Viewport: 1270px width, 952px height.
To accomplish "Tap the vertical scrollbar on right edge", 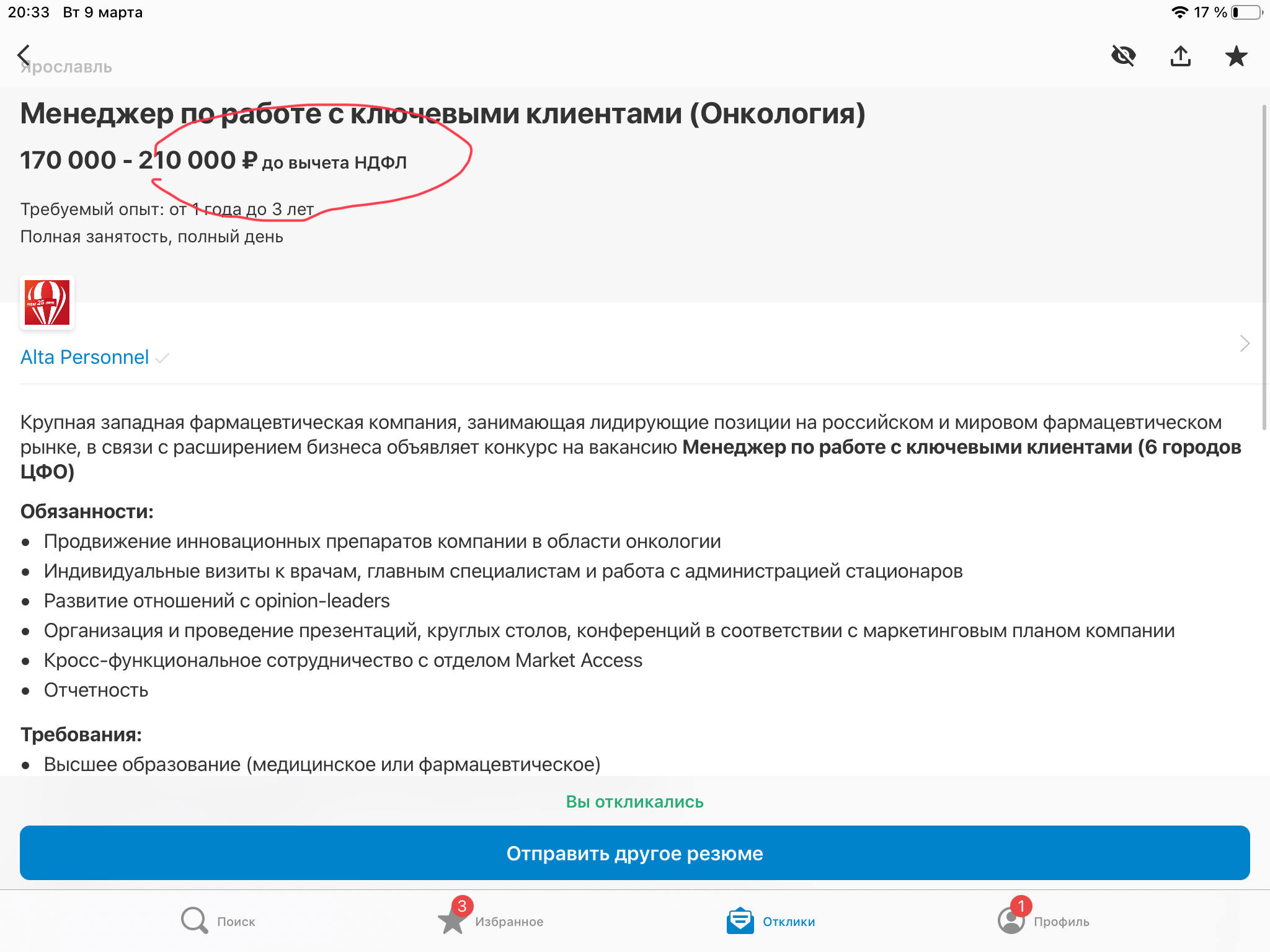I will coord(1264,267).
